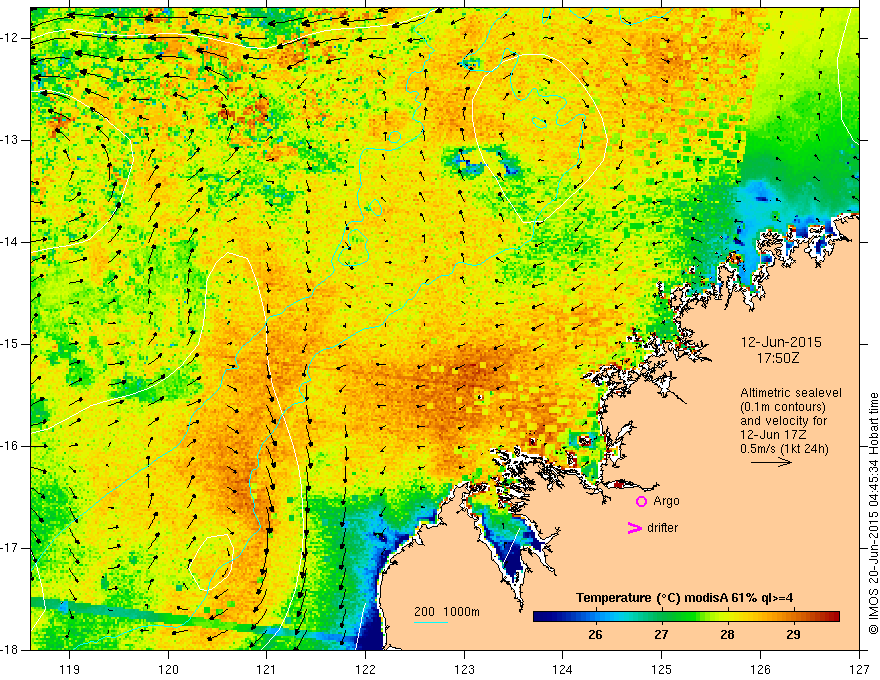Click the color bar label '28'

tap(727, 635)
